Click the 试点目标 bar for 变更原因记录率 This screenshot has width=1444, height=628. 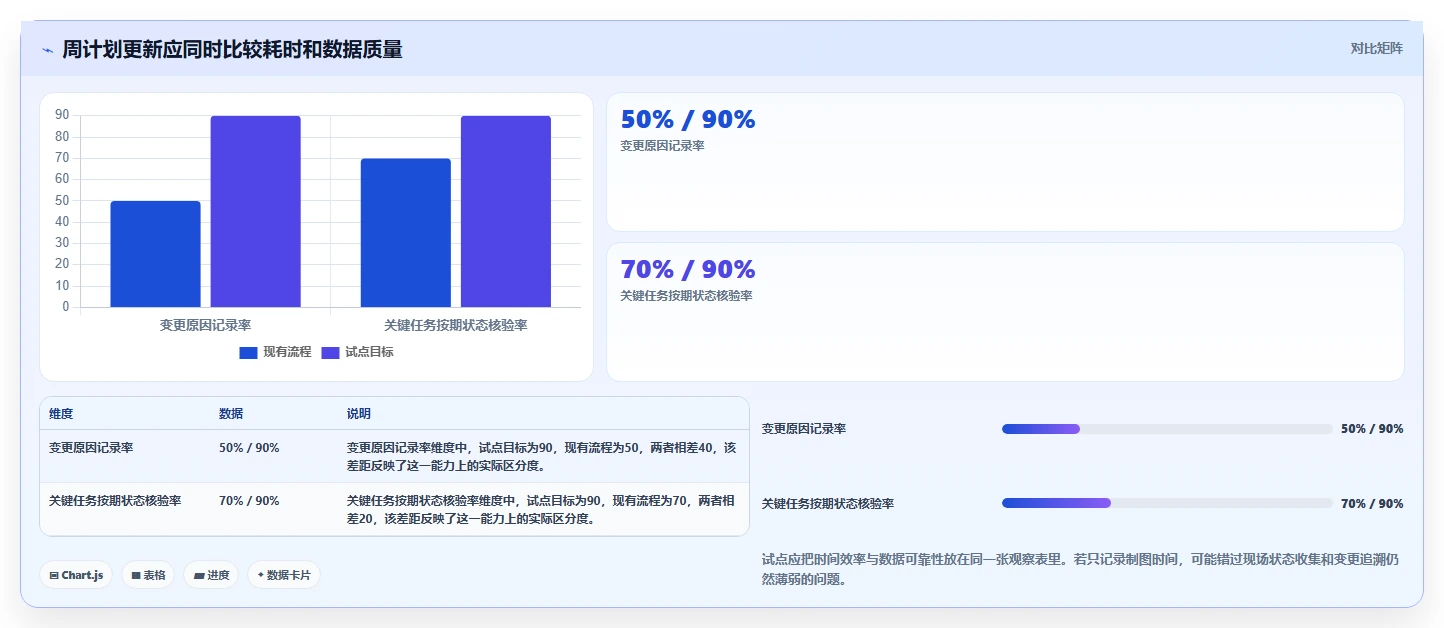point(255,211)
